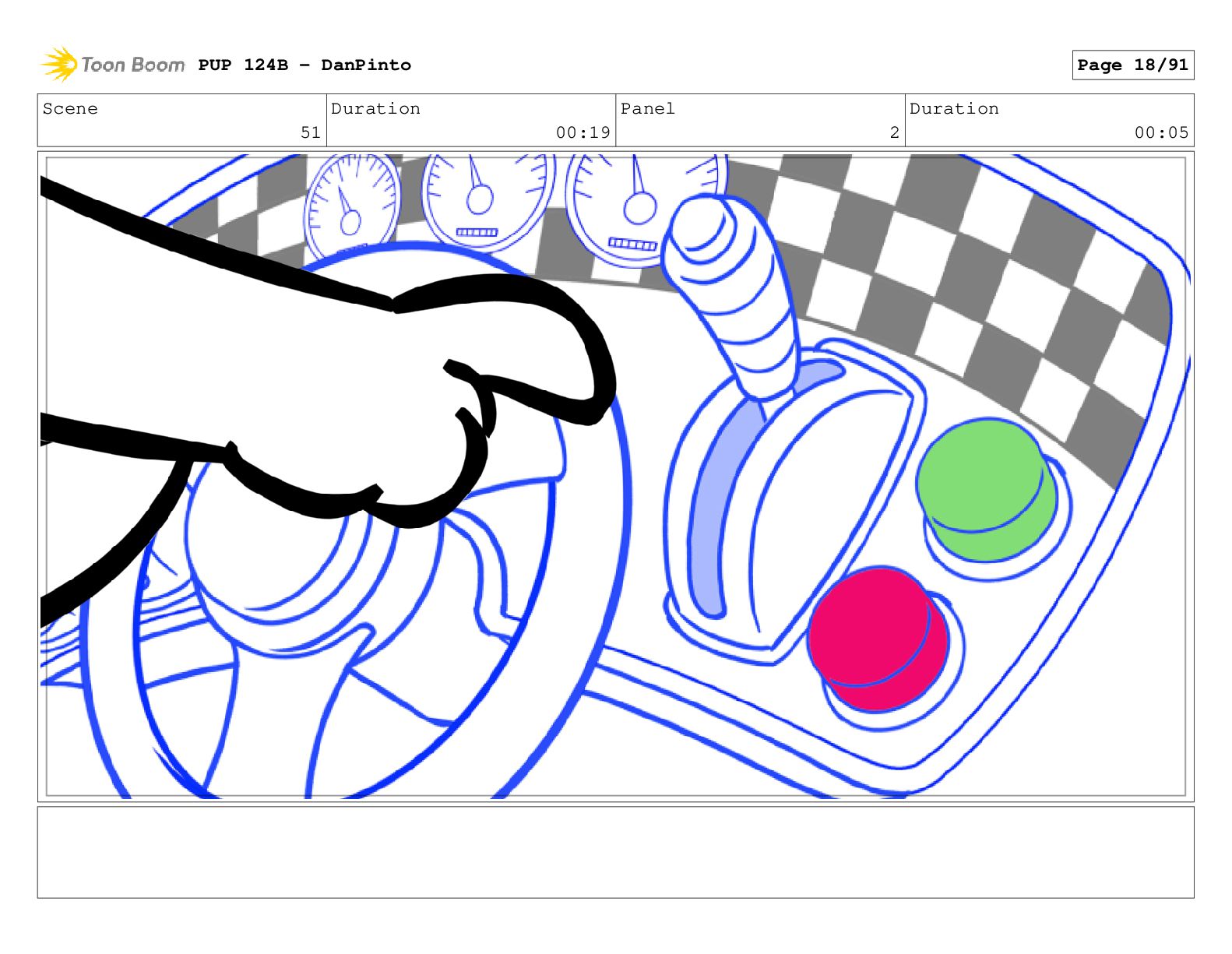
Task: Click the scene duration value '00:19'
Action: tap(583, 132)
